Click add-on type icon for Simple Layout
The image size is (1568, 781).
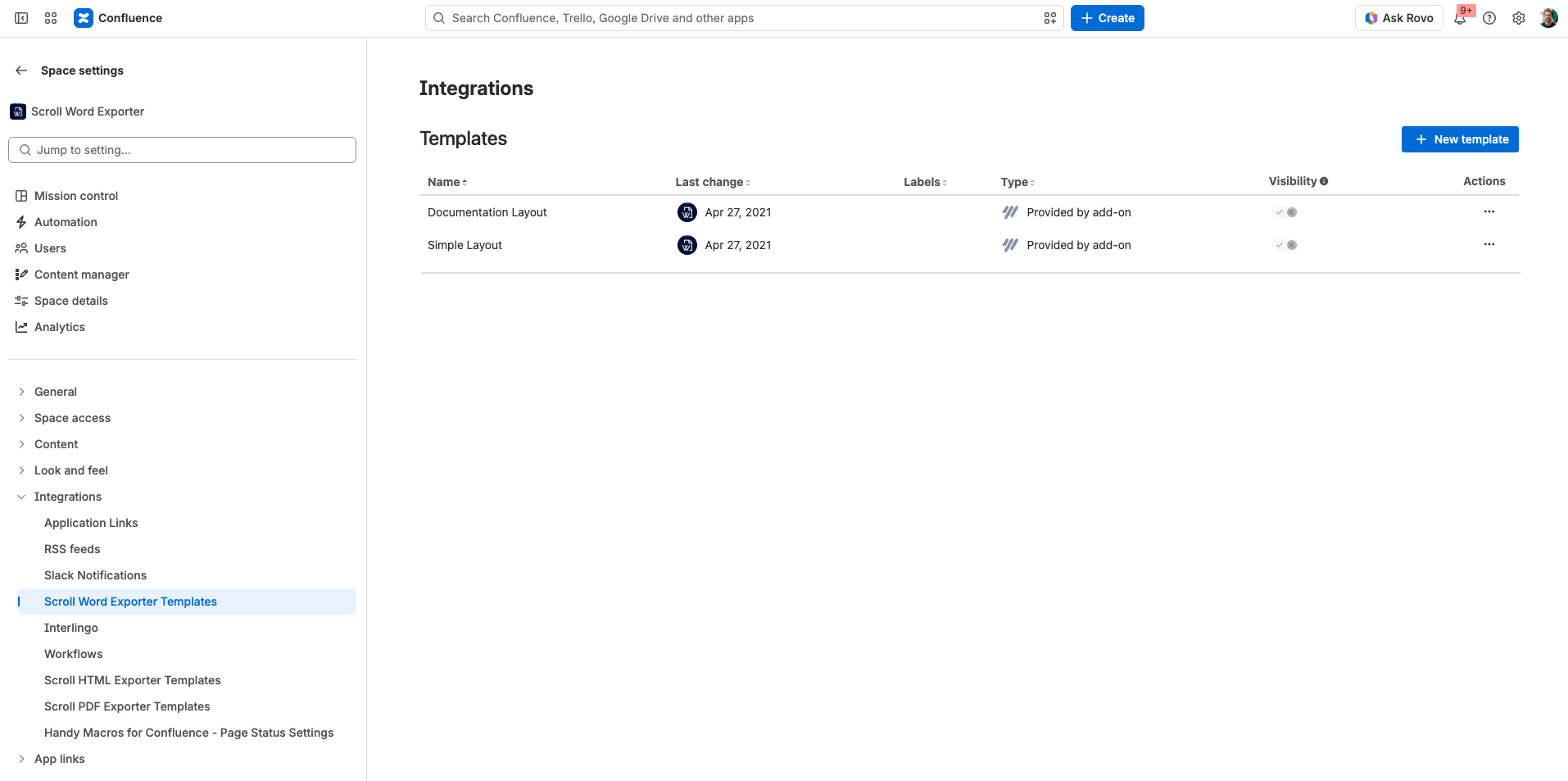(1010, 245)
